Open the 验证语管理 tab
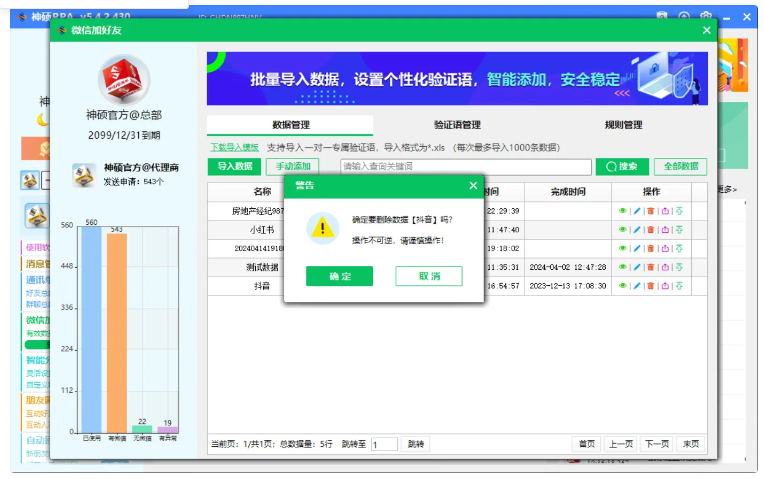The image size is (764, 479). (457, 125)
